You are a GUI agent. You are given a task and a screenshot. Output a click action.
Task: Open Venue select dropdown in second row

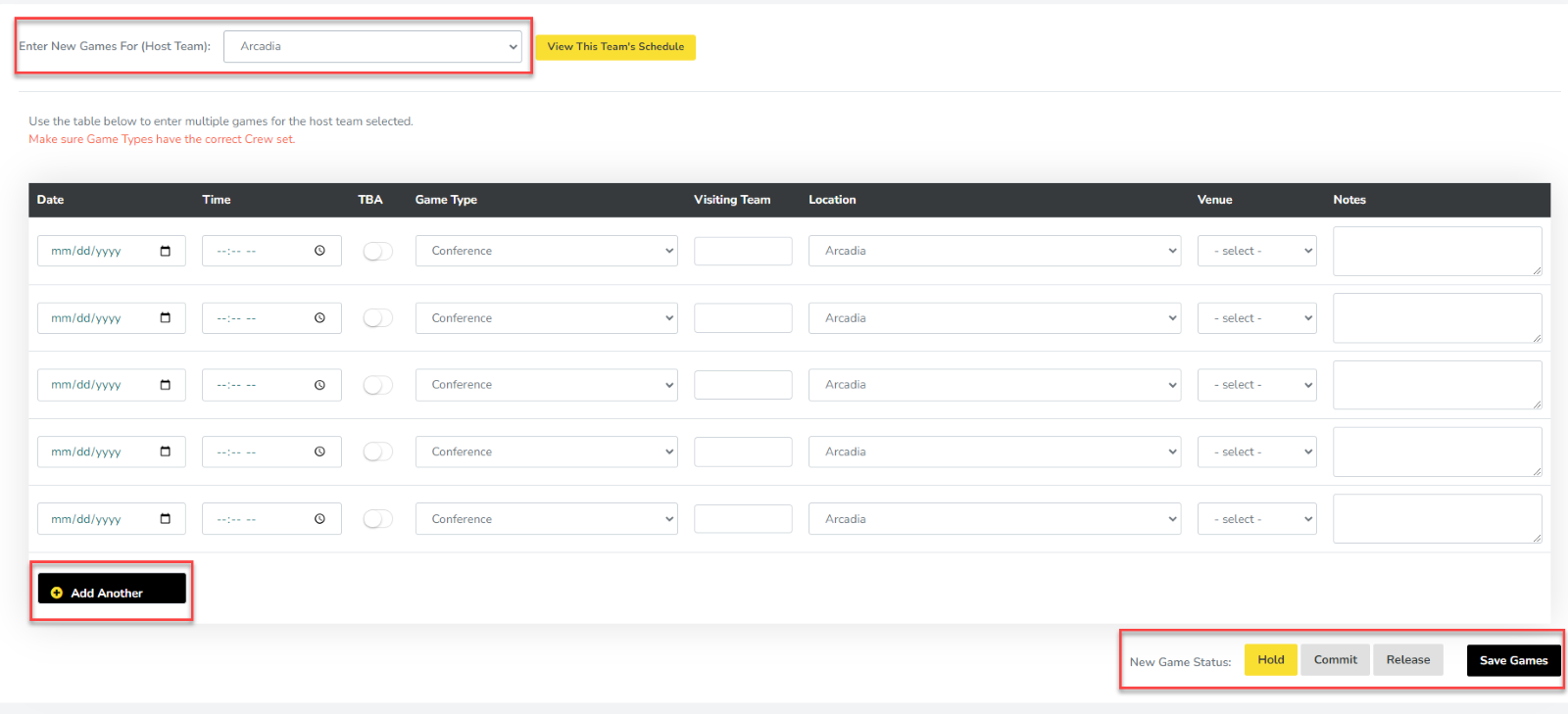tap(1256, 318)
